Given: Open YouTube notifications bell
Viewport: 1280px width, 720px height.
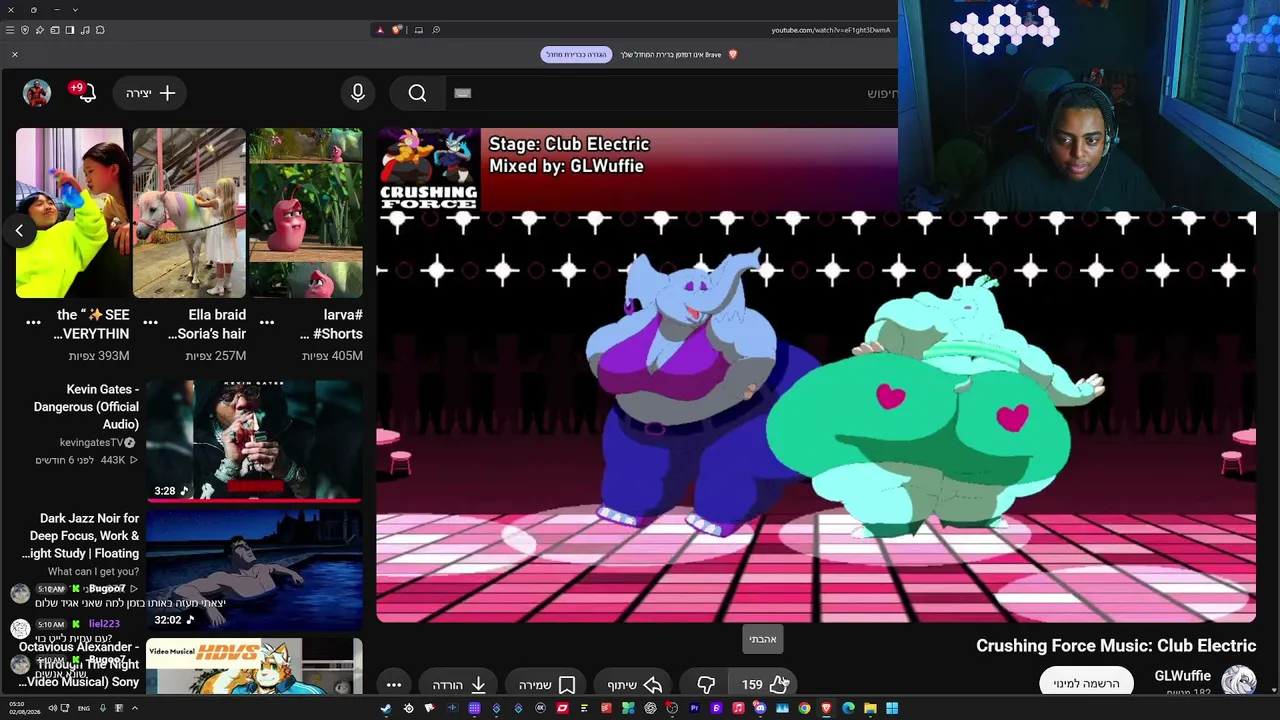Looking at the screenshot, I should coord(87,93).
